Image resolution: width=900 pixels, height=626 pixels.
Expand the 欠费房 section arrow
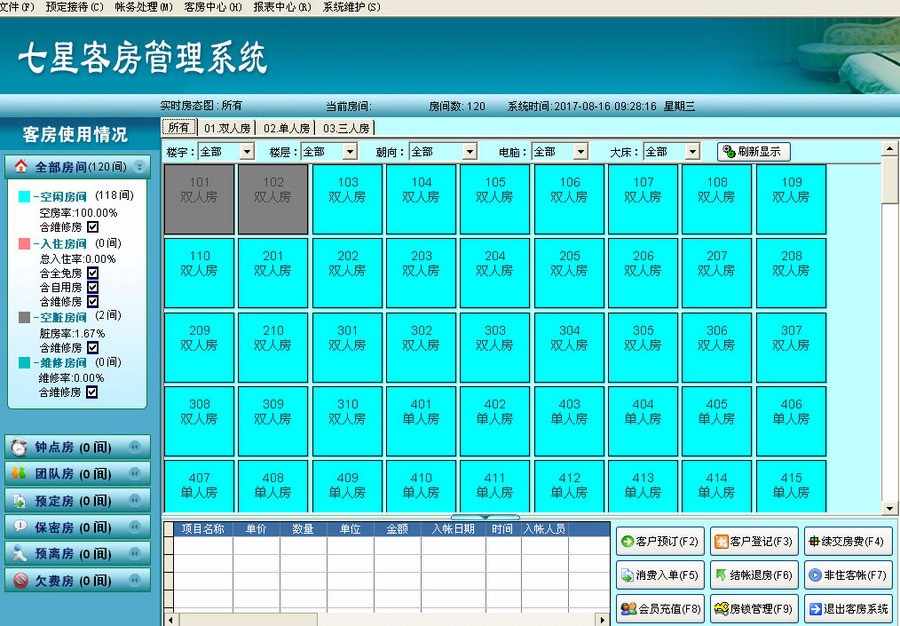(x=134, y=580)
